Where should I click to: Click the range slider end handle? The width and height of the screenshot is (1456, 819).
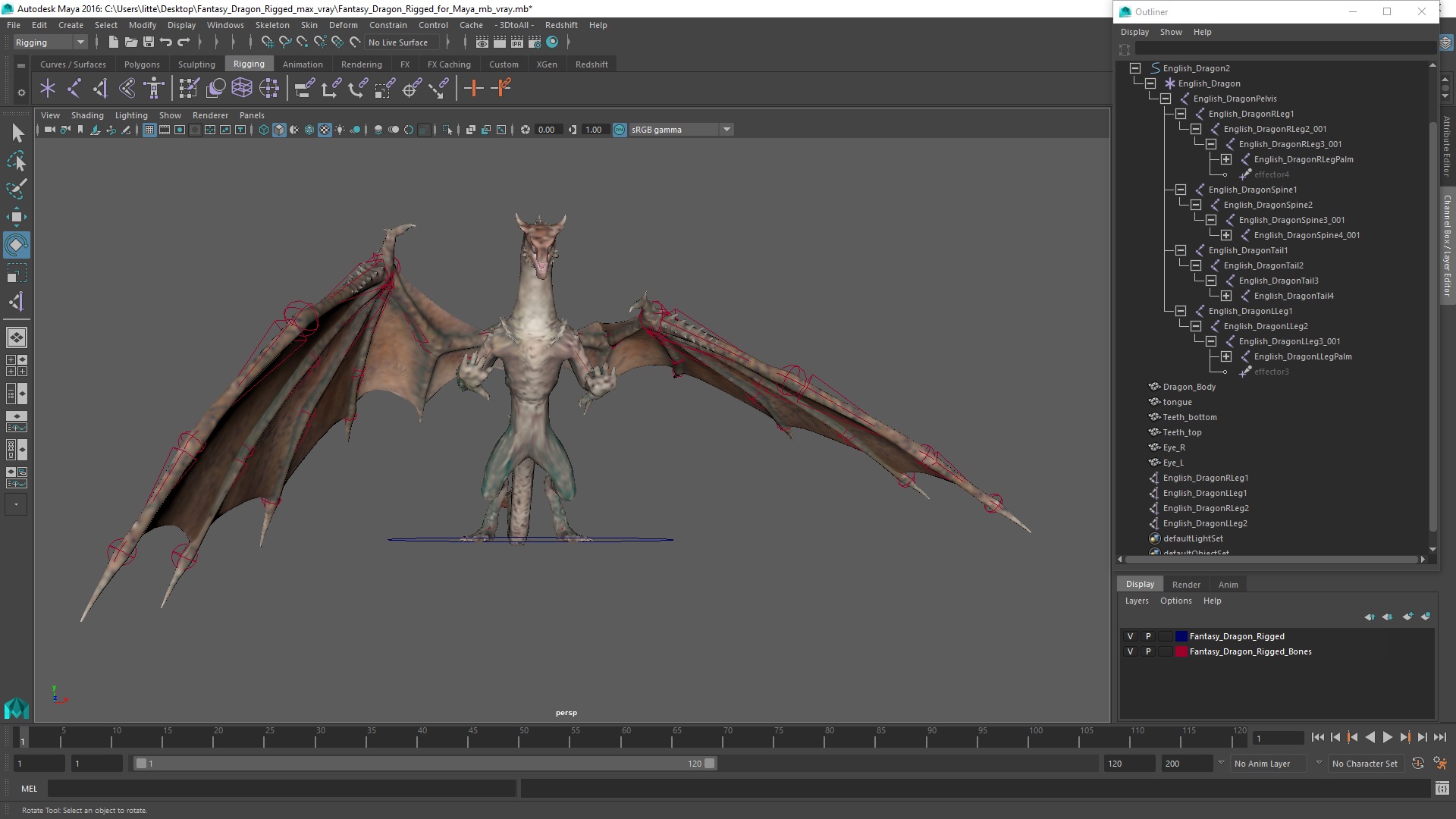pyautogui.click(x=710, y=764)
